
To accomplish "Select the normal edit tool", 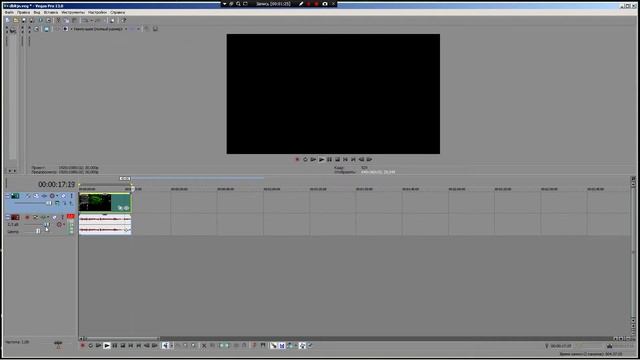I will [165, 346].
